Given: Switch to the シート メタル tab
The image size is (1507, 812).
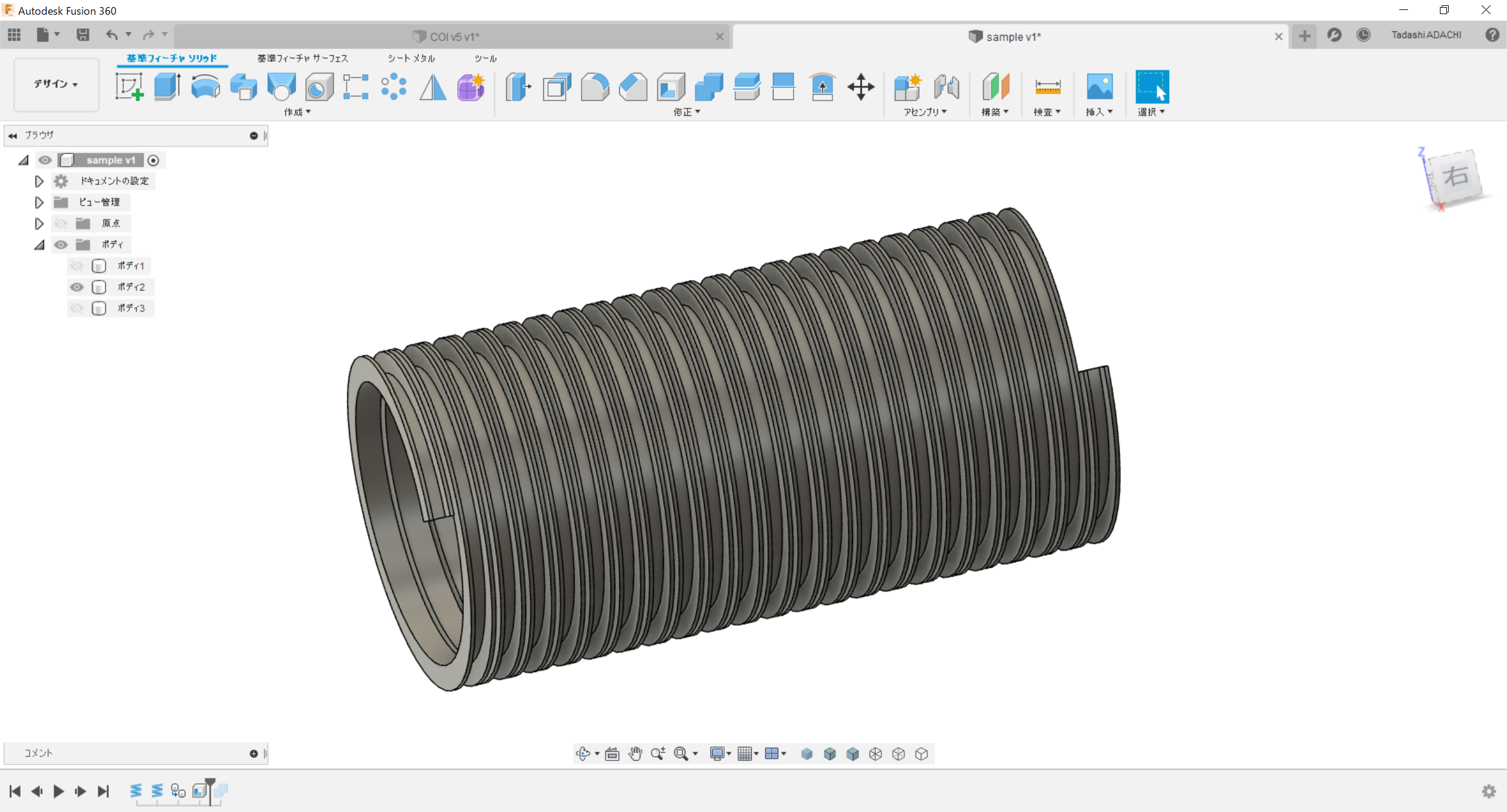Looking at the screenshot, I should coord(411,58).
